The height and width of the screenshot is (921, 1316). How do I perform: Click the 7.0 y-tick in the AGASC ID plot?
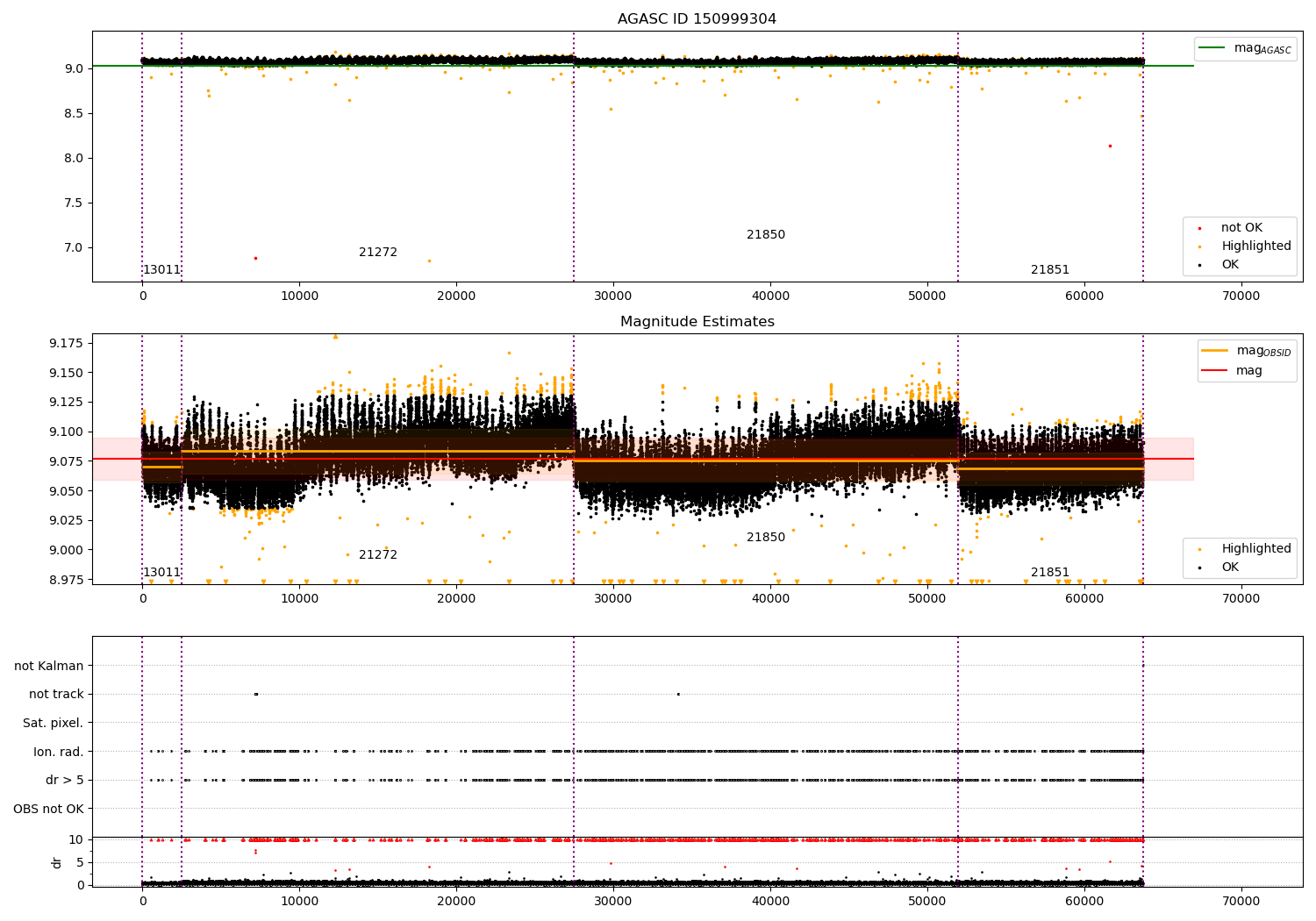tap(75, 248)
